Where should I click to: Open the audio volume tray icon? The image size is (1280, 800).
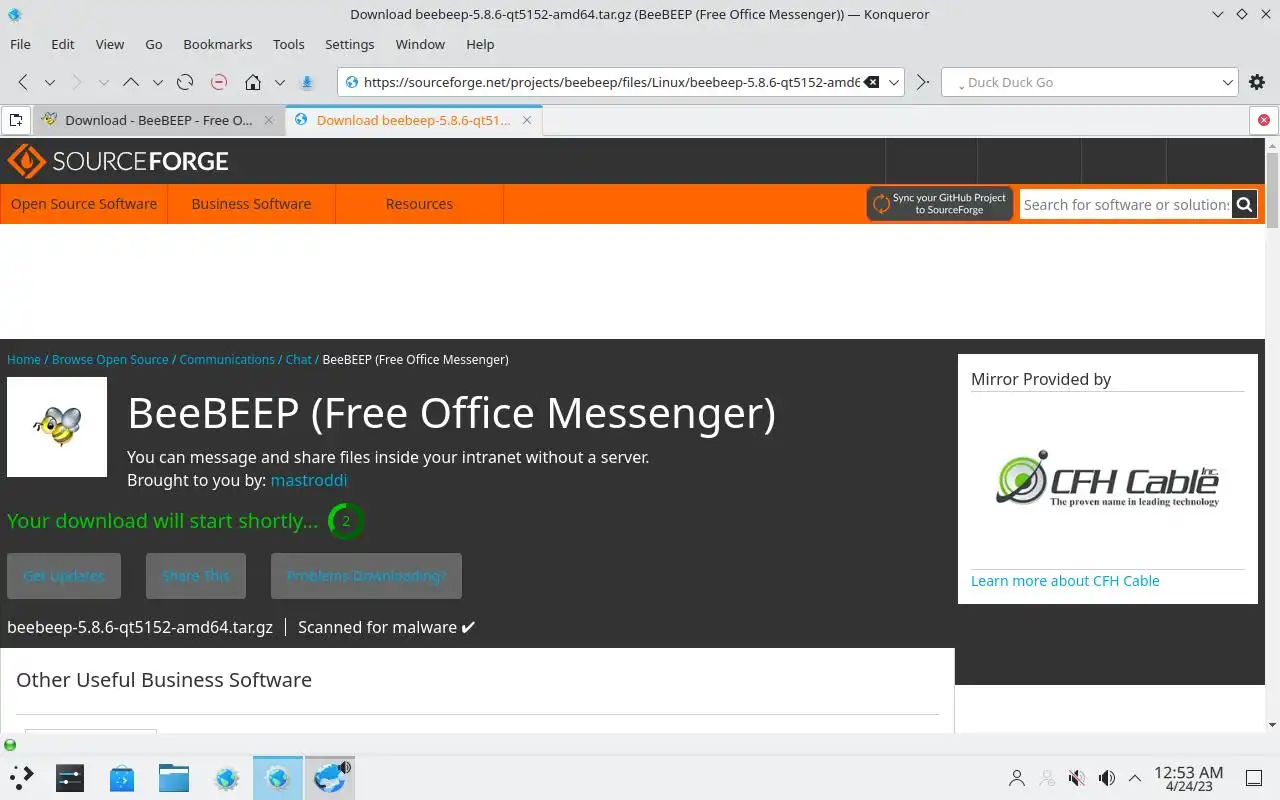(x=1106, y=777)
